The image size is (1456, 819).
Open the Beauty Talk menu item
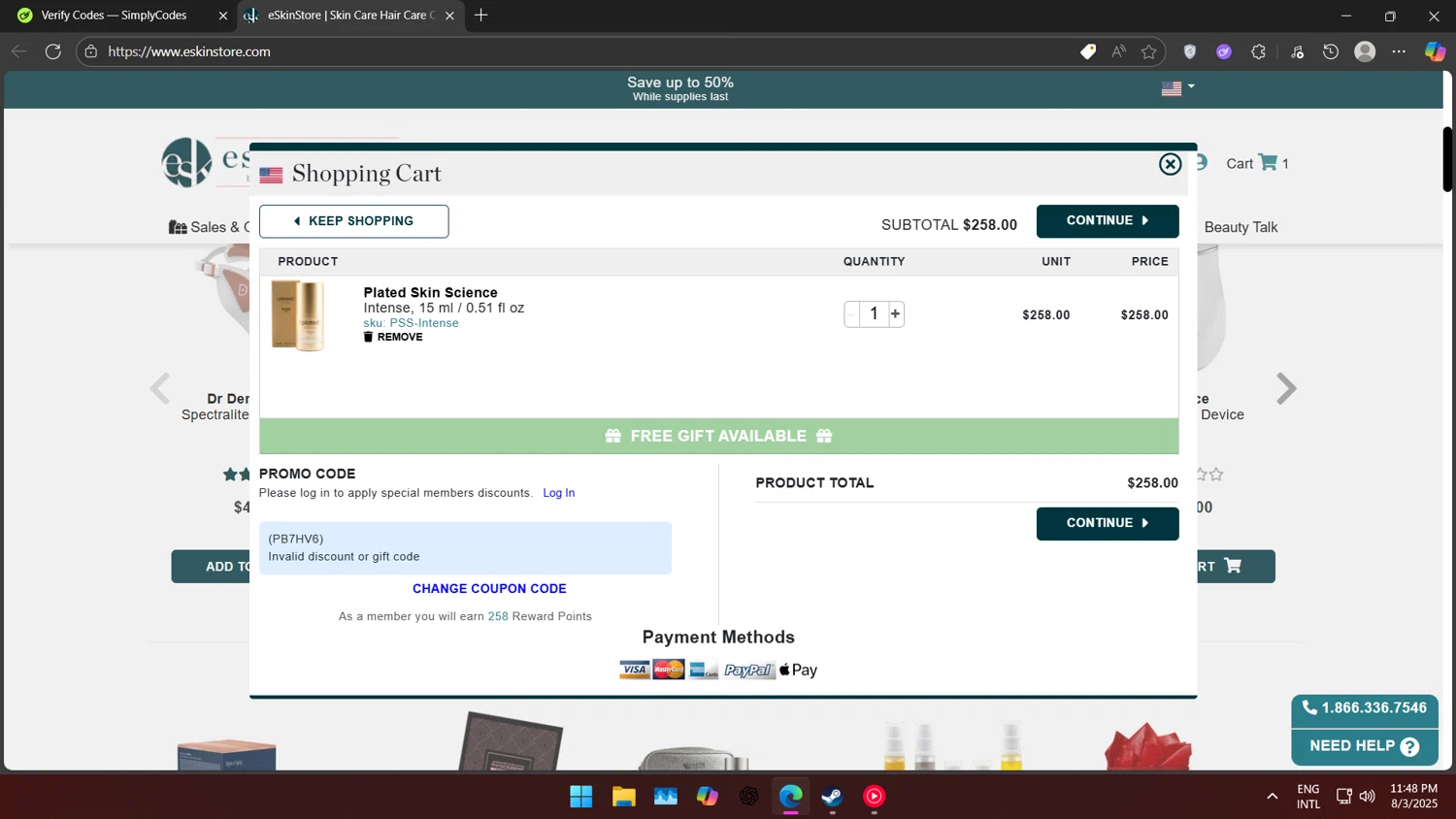pyautogui.click(x=1241, y=227)
